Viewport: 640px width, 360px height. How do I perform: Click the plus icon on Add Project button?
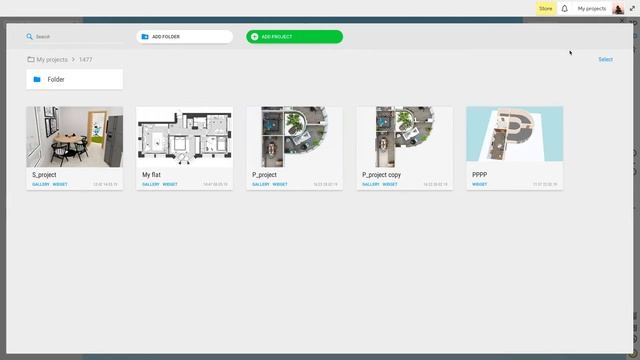click(x=254, y=37)
